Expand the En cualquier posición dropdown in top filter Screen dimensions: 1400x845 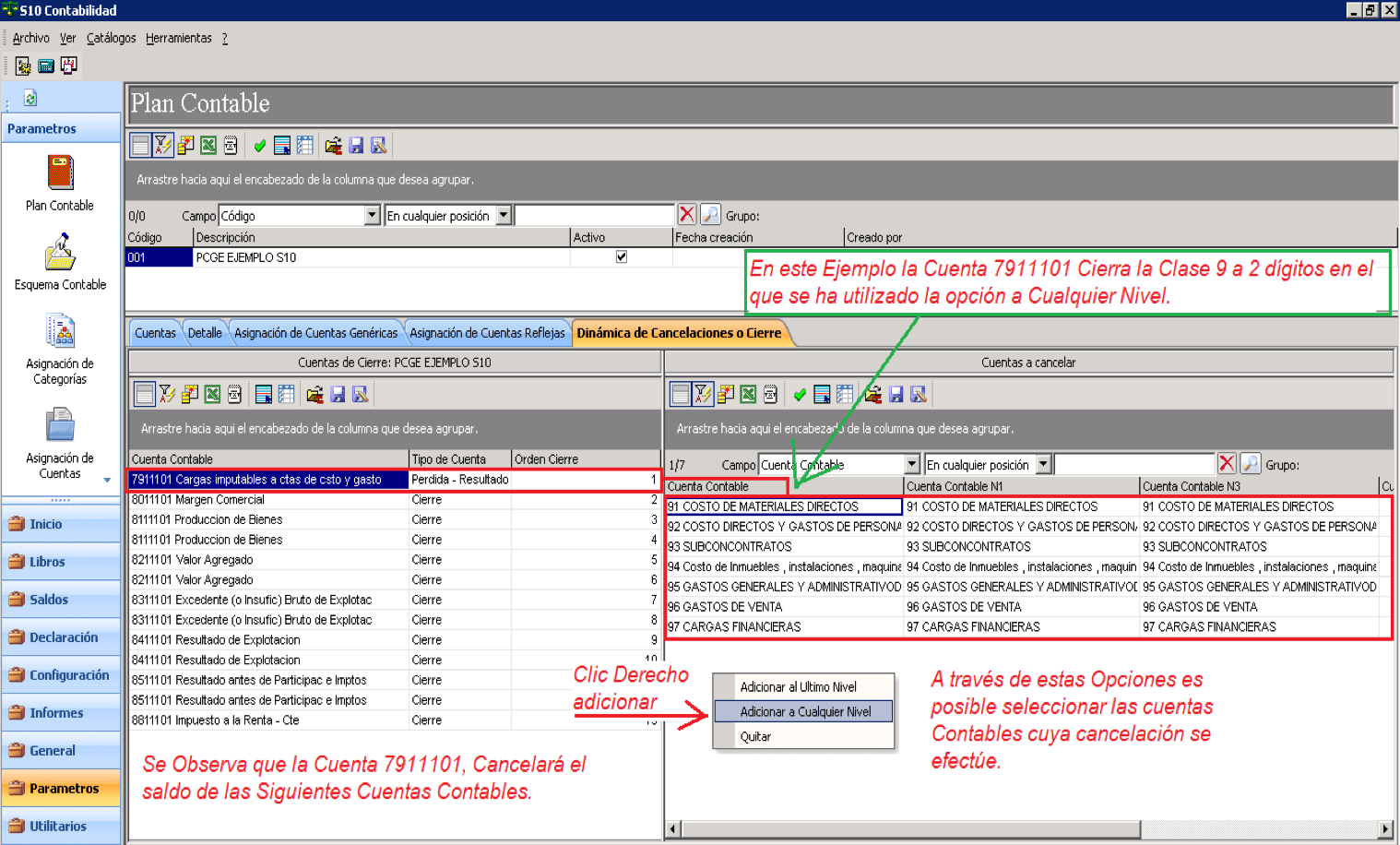504,215
